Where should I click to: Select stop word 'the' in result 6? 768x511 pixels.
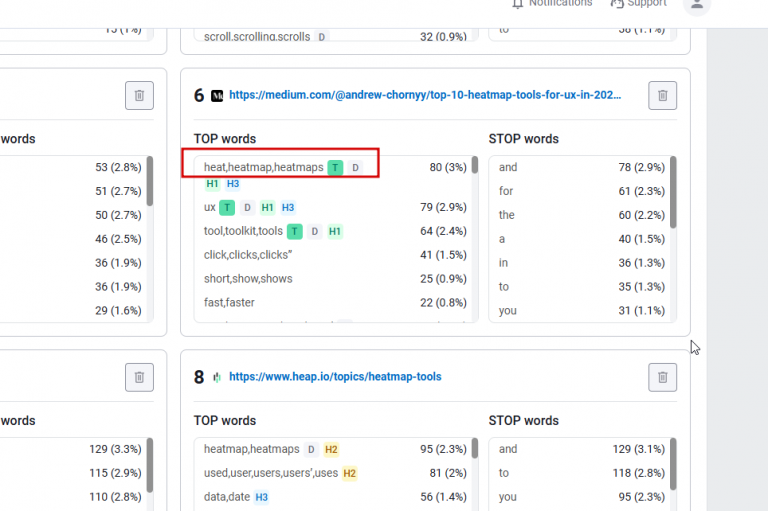coord(506,215)
